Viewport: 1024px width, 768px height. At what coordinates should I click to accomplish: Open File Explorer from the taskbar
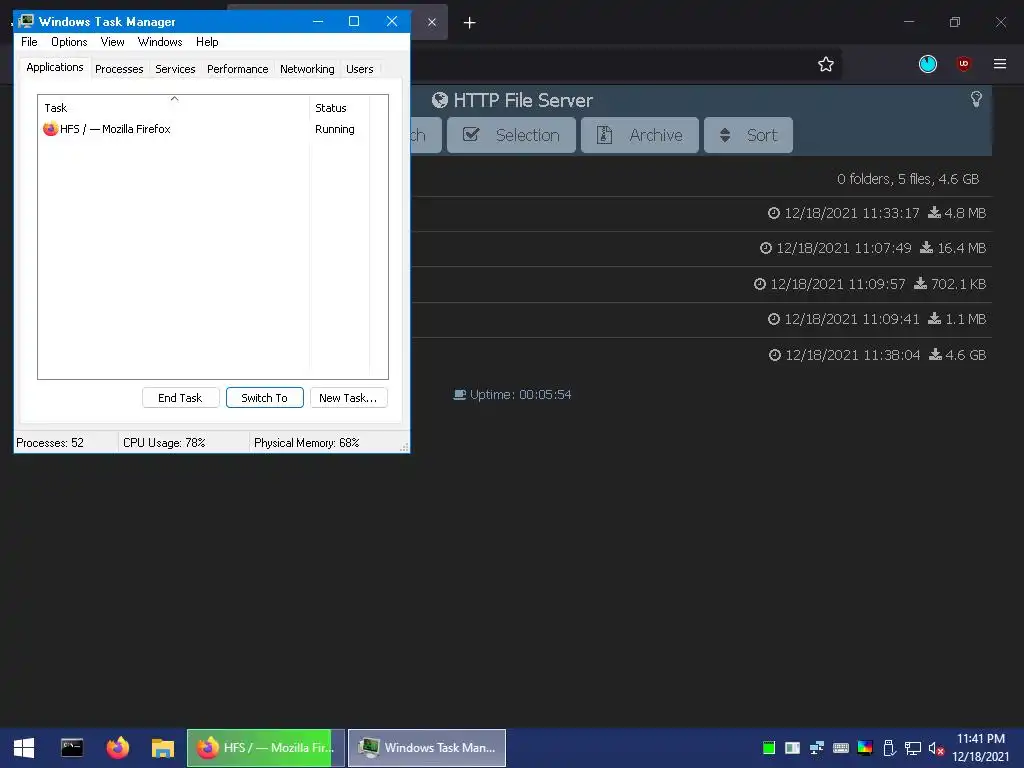point(163,748)
